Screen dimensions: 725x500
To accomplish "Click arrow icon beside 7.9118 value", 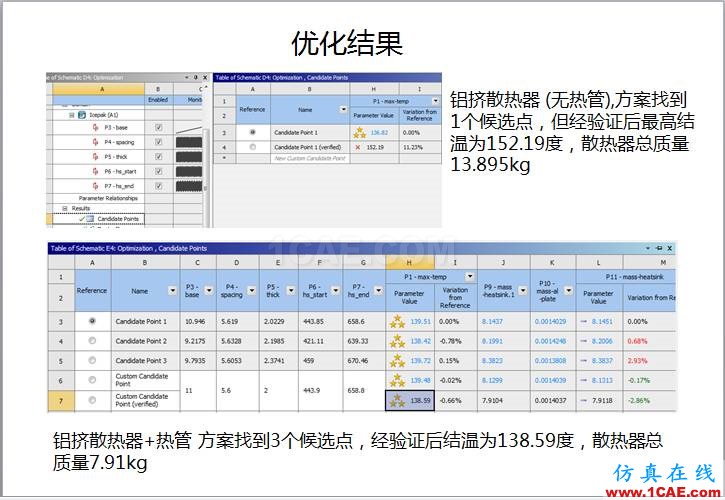I will point(584,401).
